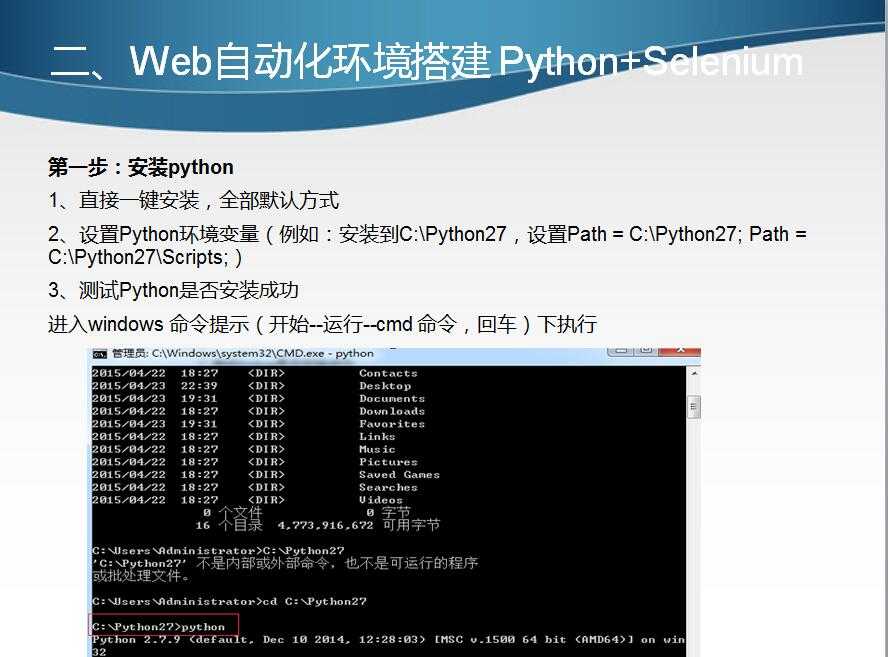Click the 'C:\Users\Administrator>C:\Python27' command line
This screenshot has height=657, width=888.
coord(218,551)
